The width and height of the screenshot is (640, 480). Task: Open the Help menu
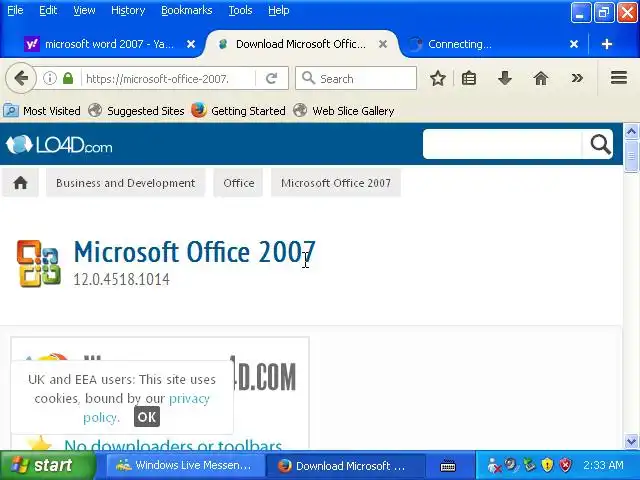(278, 10)
